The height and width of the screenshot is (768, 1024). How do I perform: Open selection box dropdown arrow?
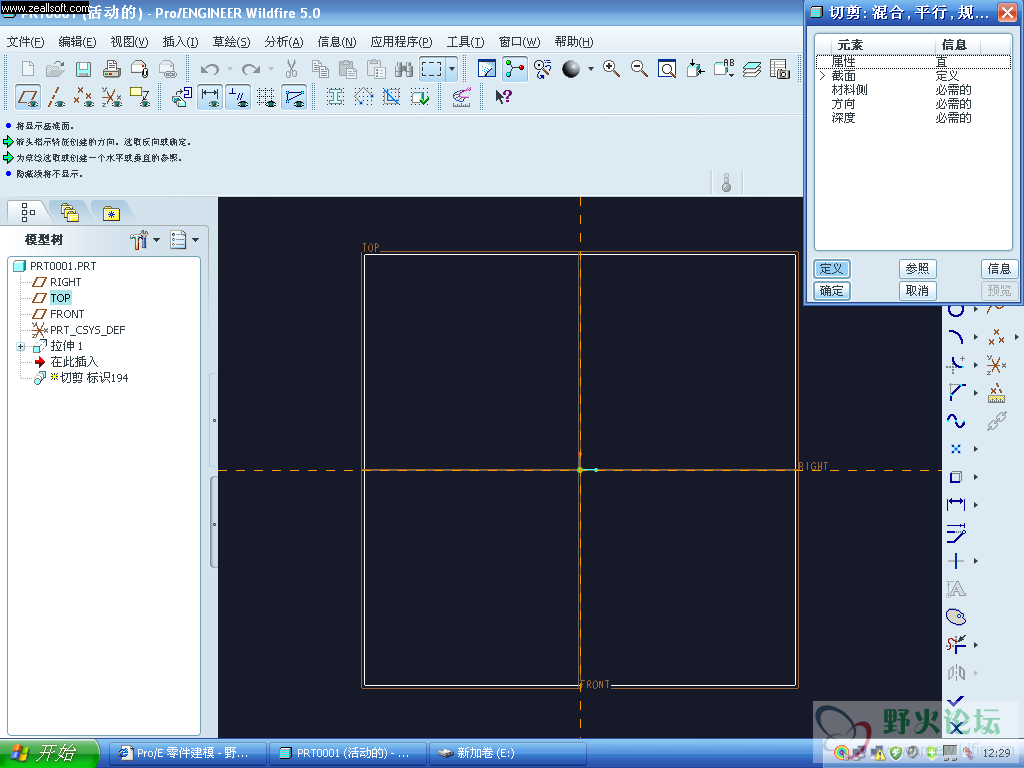point(452,69)
